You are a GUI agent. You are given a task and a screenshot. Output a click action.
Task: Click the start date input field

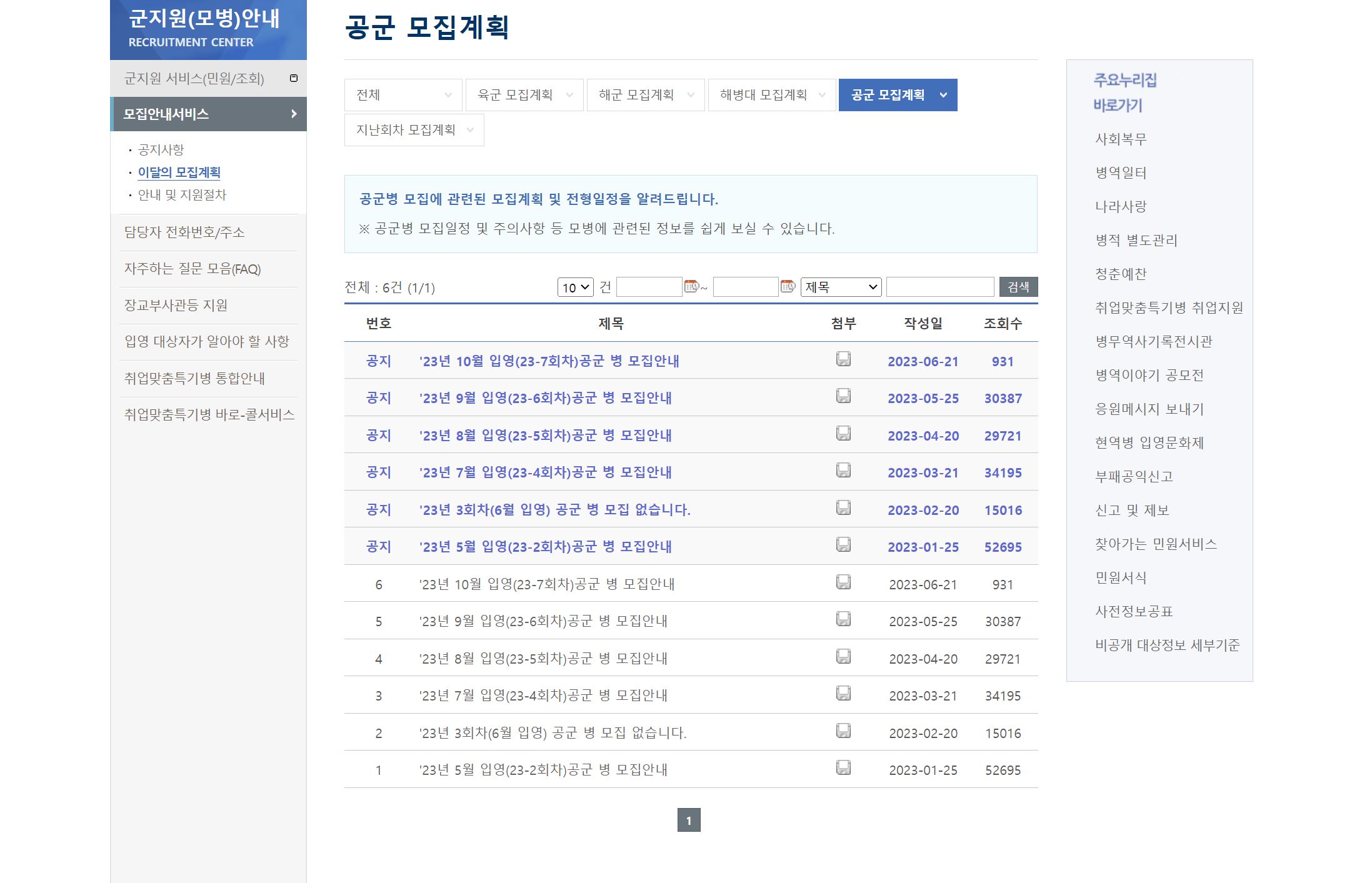(x=649, y=287)
